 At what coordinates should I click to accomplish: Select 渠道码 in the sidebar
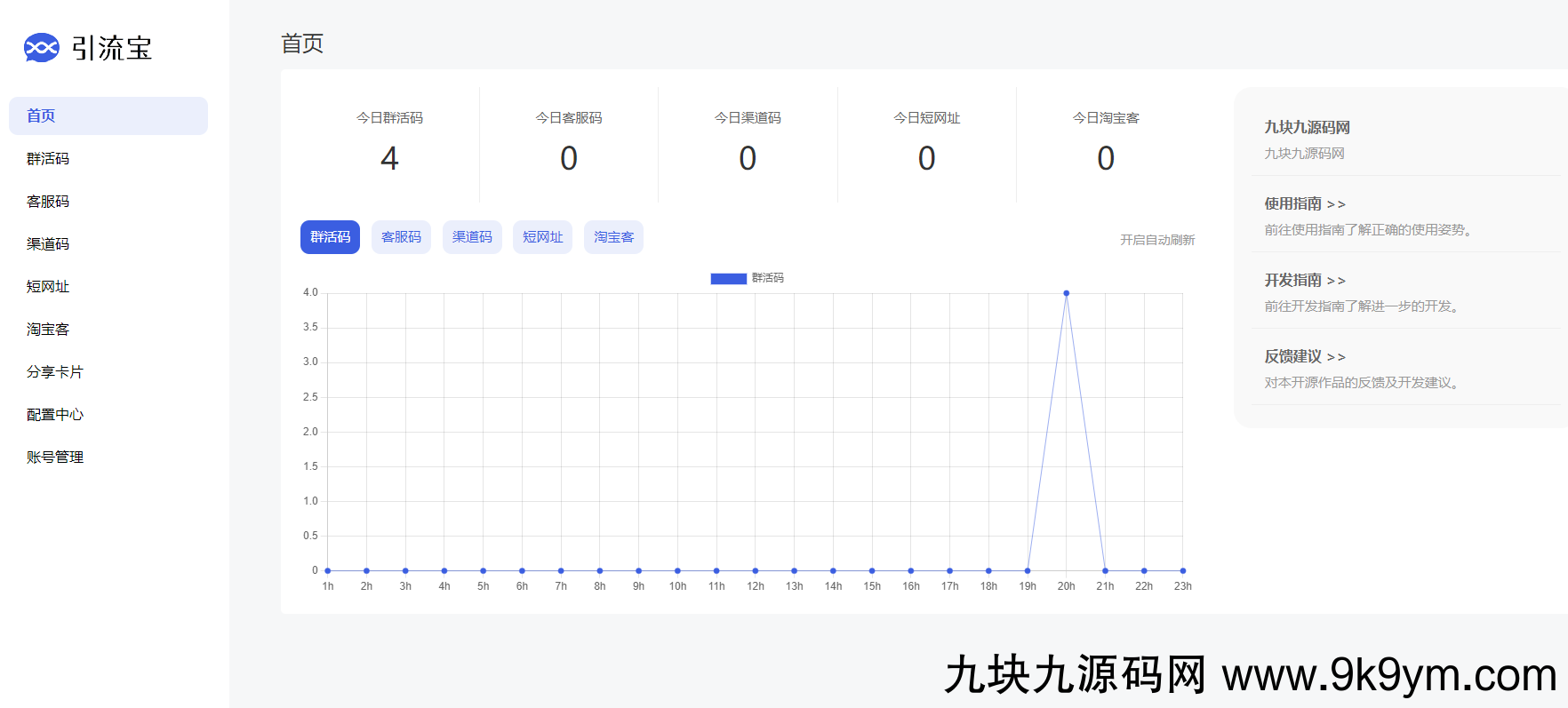[48, 244]
